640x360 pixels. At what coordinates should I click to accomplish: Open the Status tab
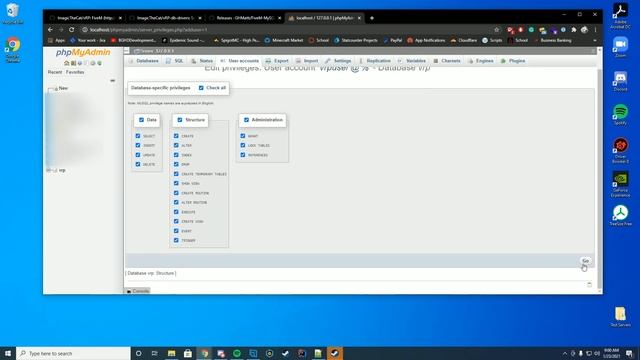tap(202, 61)
